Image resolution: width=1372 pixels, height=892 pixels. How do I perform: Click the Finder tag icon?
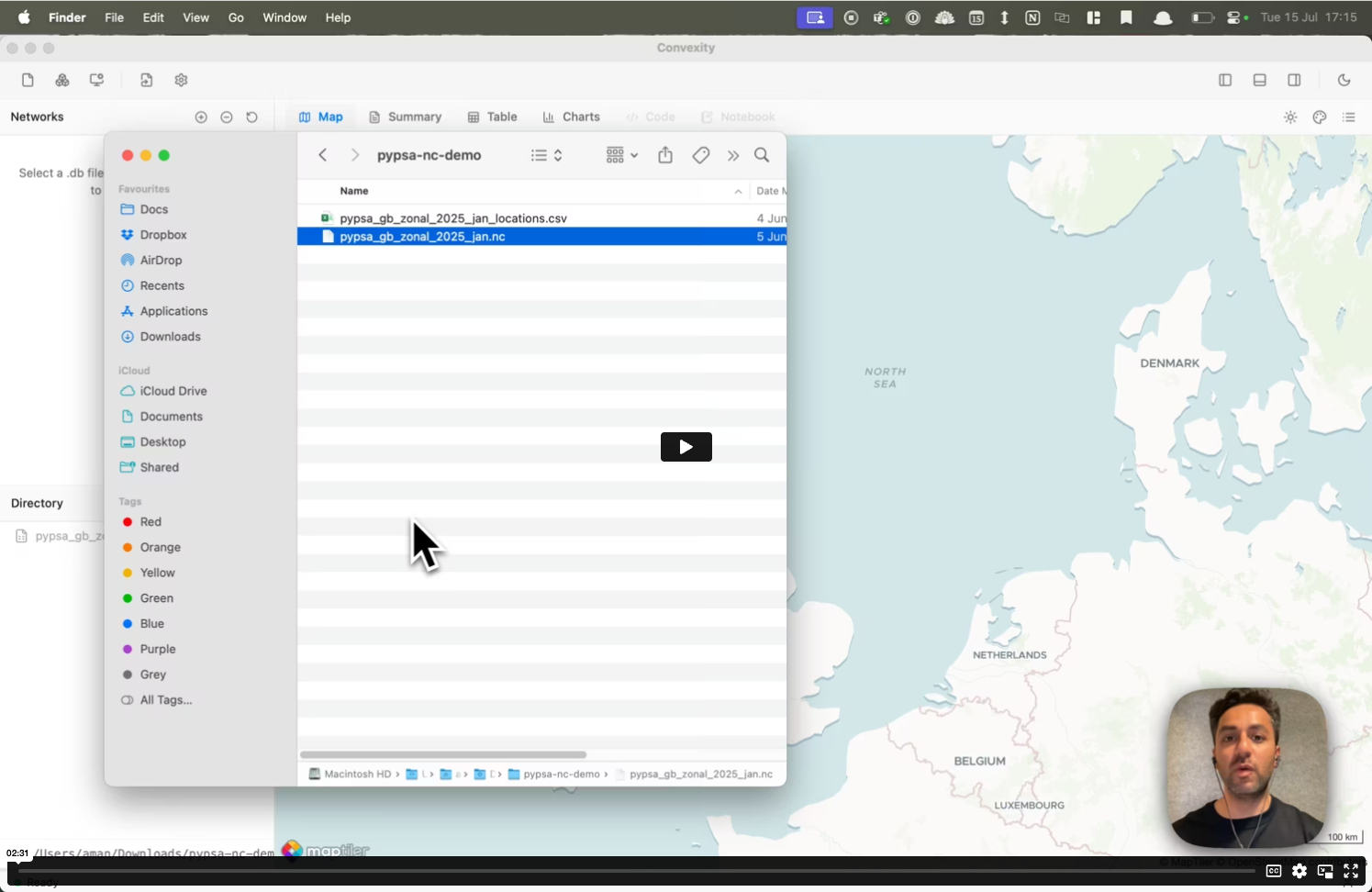[701, 155]
